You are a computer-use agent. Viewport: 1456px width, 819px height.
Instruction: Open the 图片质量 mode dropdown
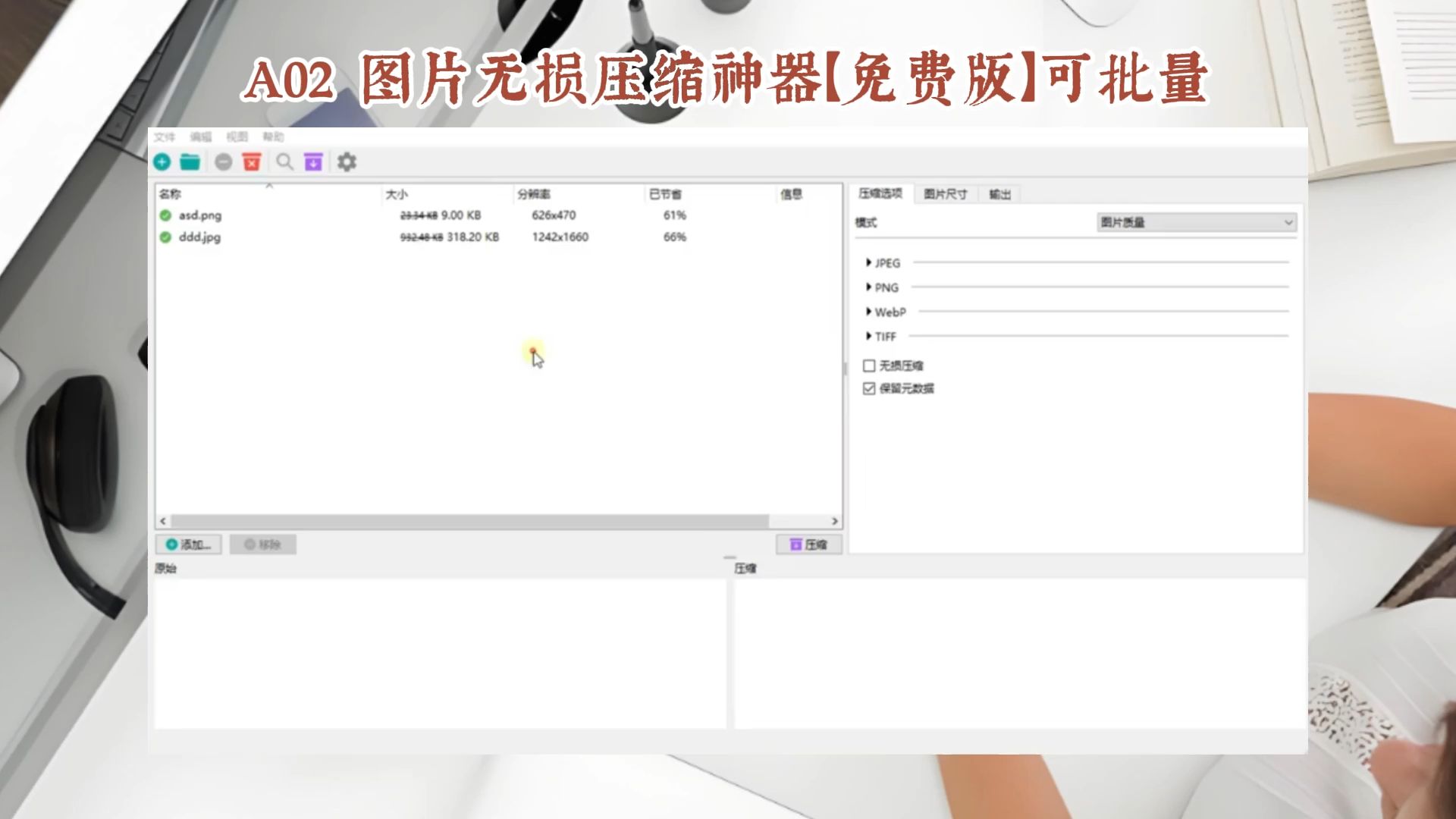coord(1196,222)
